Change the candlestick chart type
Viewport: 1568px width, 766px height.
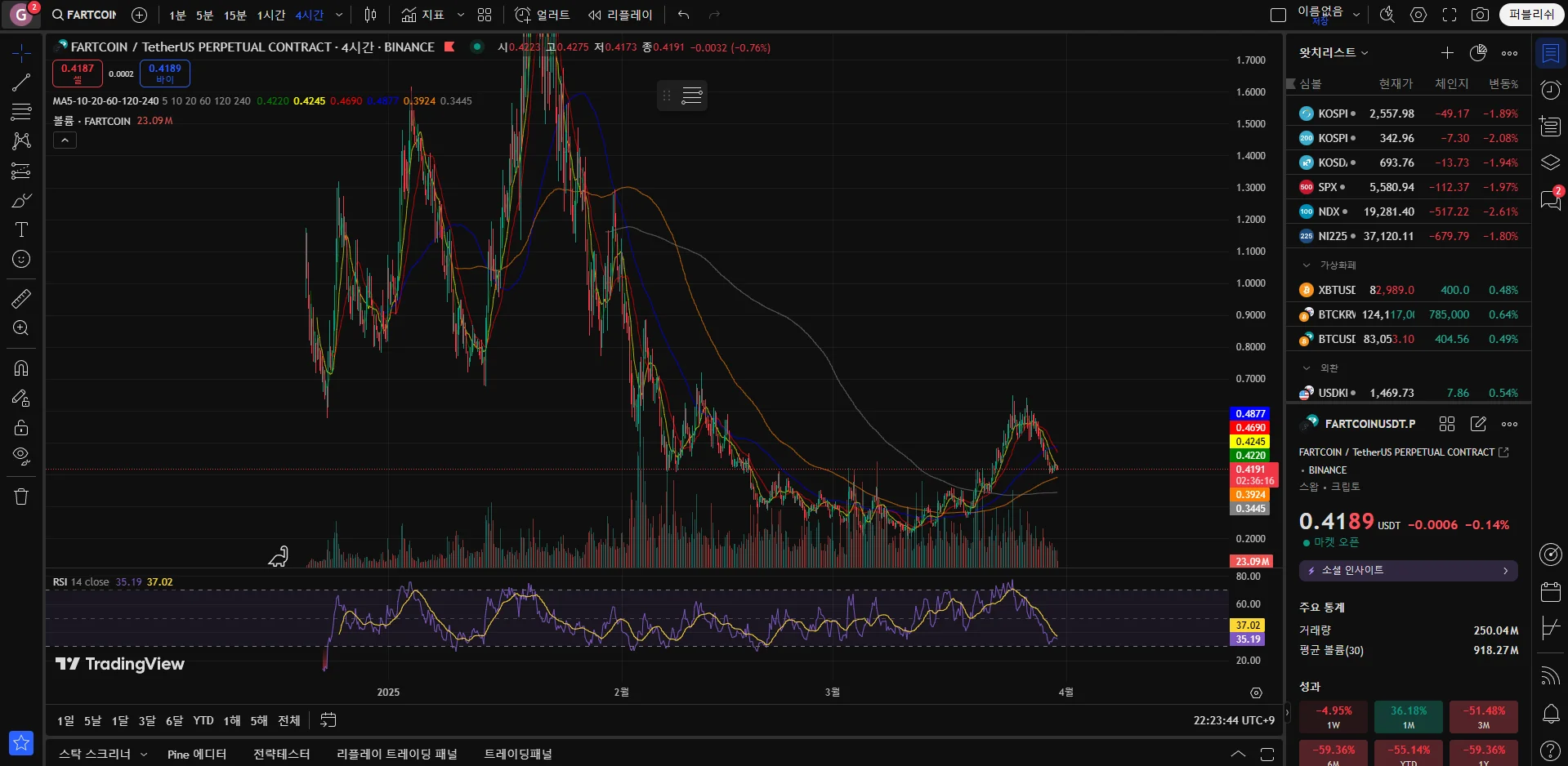coord(370,15)
